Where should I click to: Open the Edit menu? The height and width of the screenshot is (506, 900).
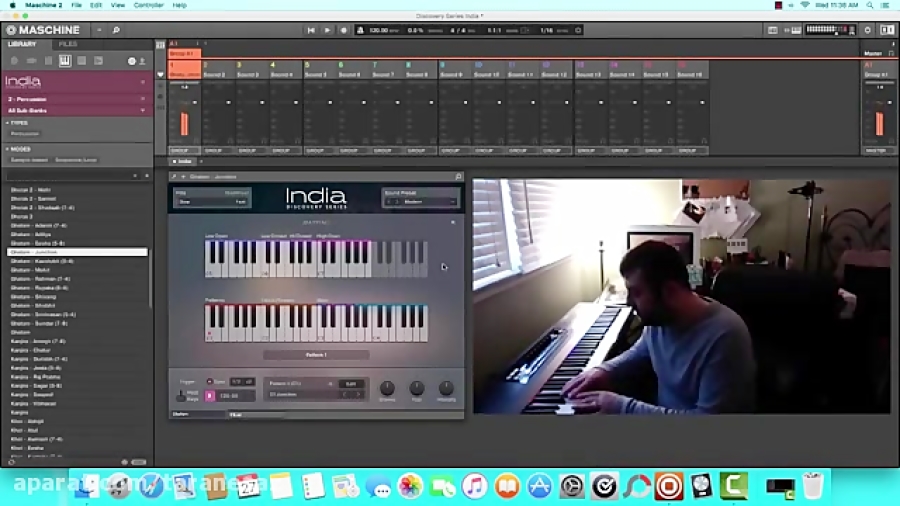96,5
